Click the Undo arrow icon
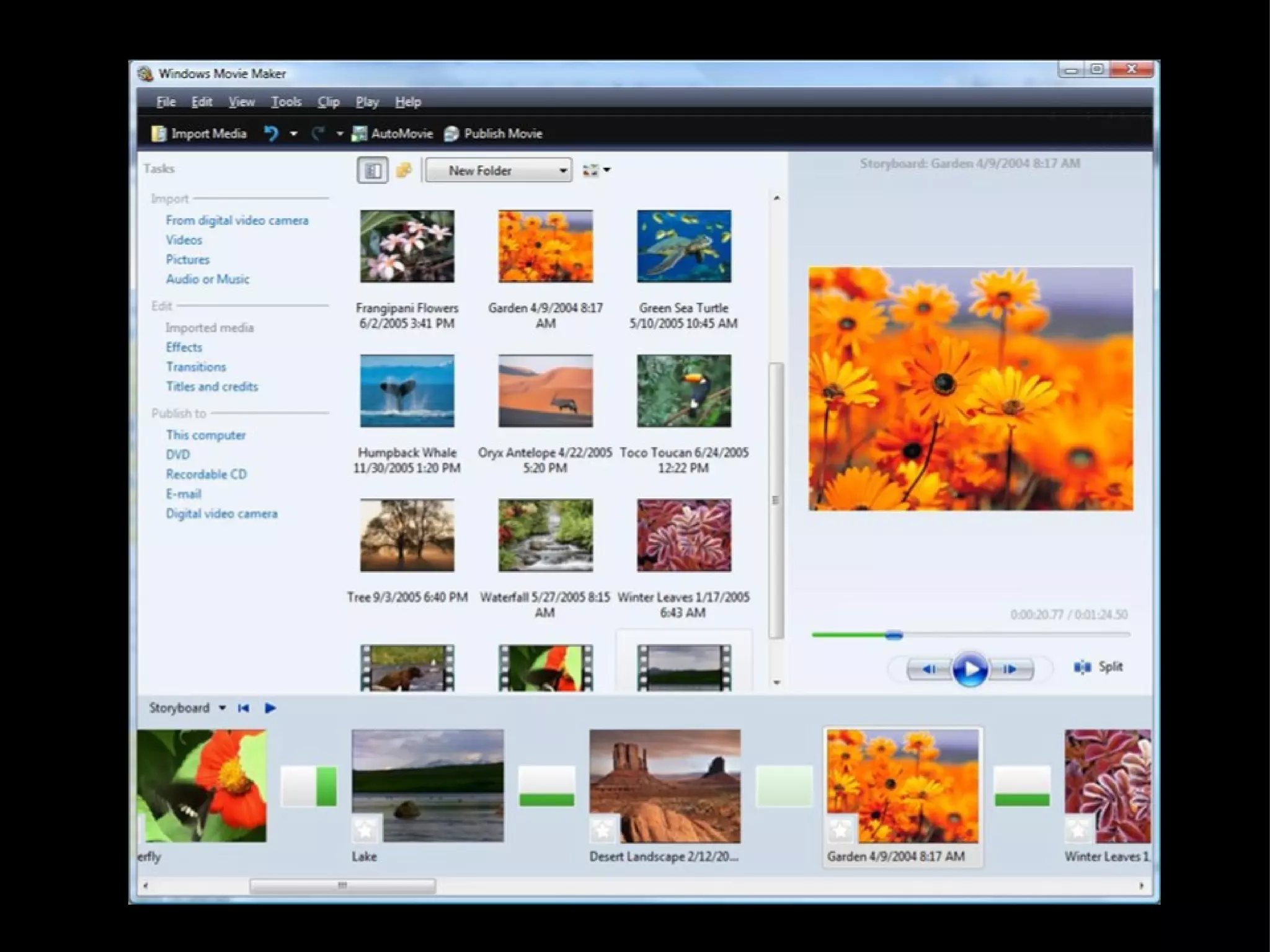This screenshot has height=952, width=1270. (271, 133)
